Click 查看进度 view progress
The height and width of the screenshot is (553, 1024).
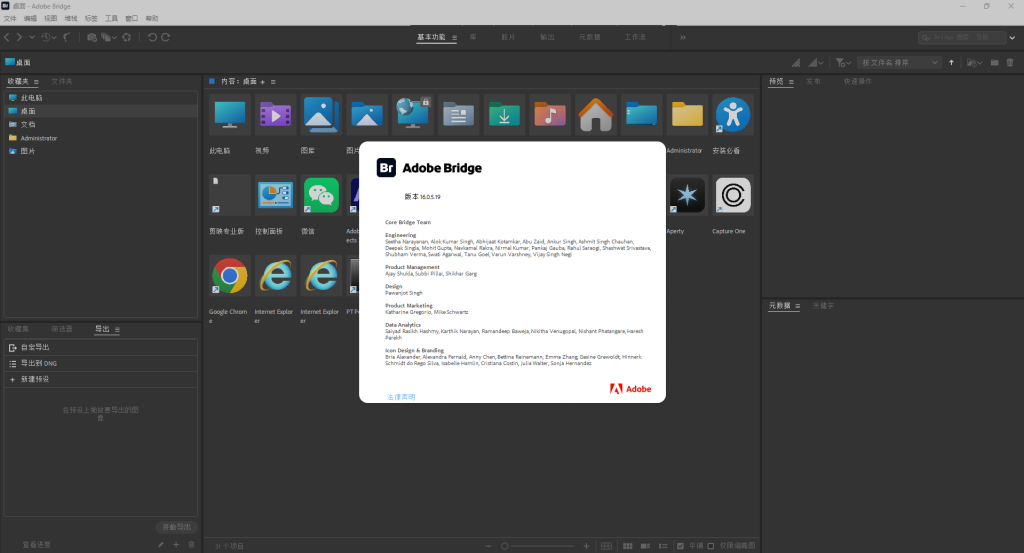pyautogui.click(x=37, y=545)
